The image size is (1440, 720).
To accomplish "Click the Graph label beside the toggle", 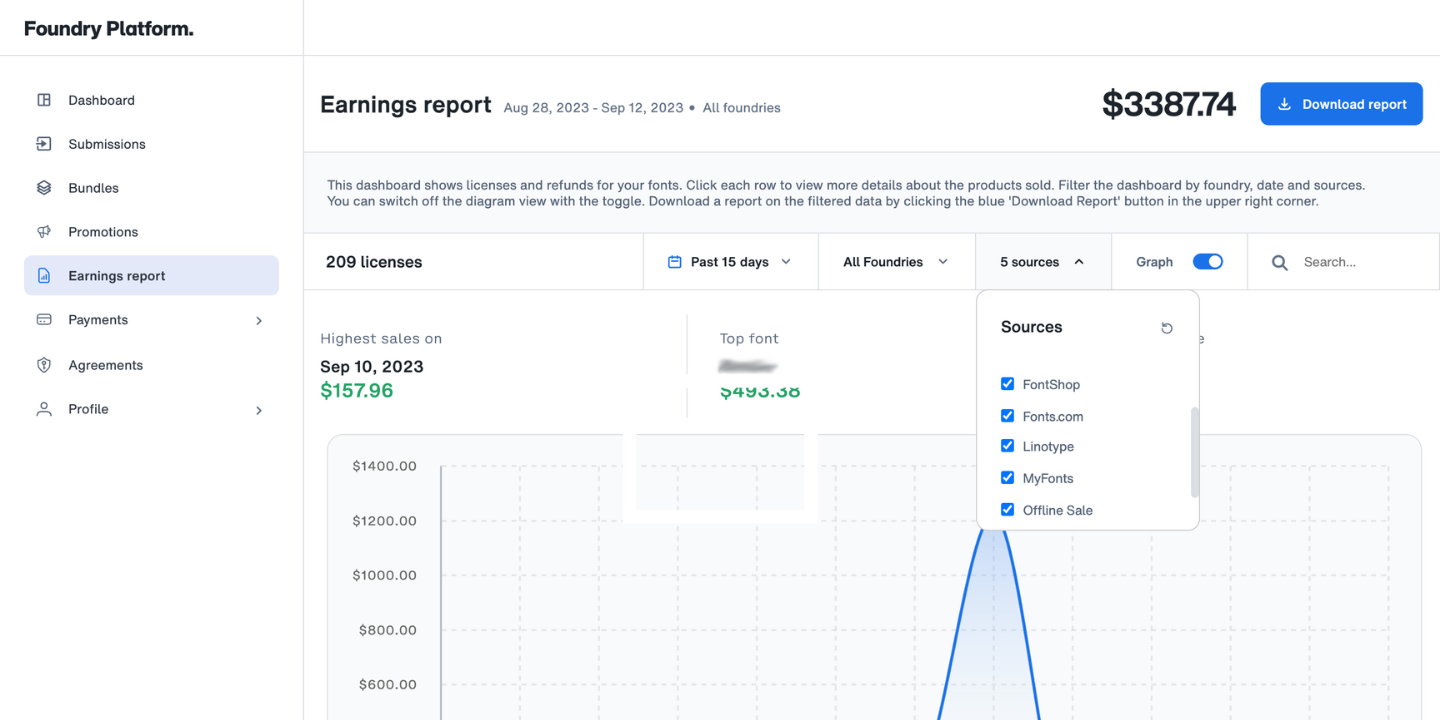I will (x=1154, y=262).
